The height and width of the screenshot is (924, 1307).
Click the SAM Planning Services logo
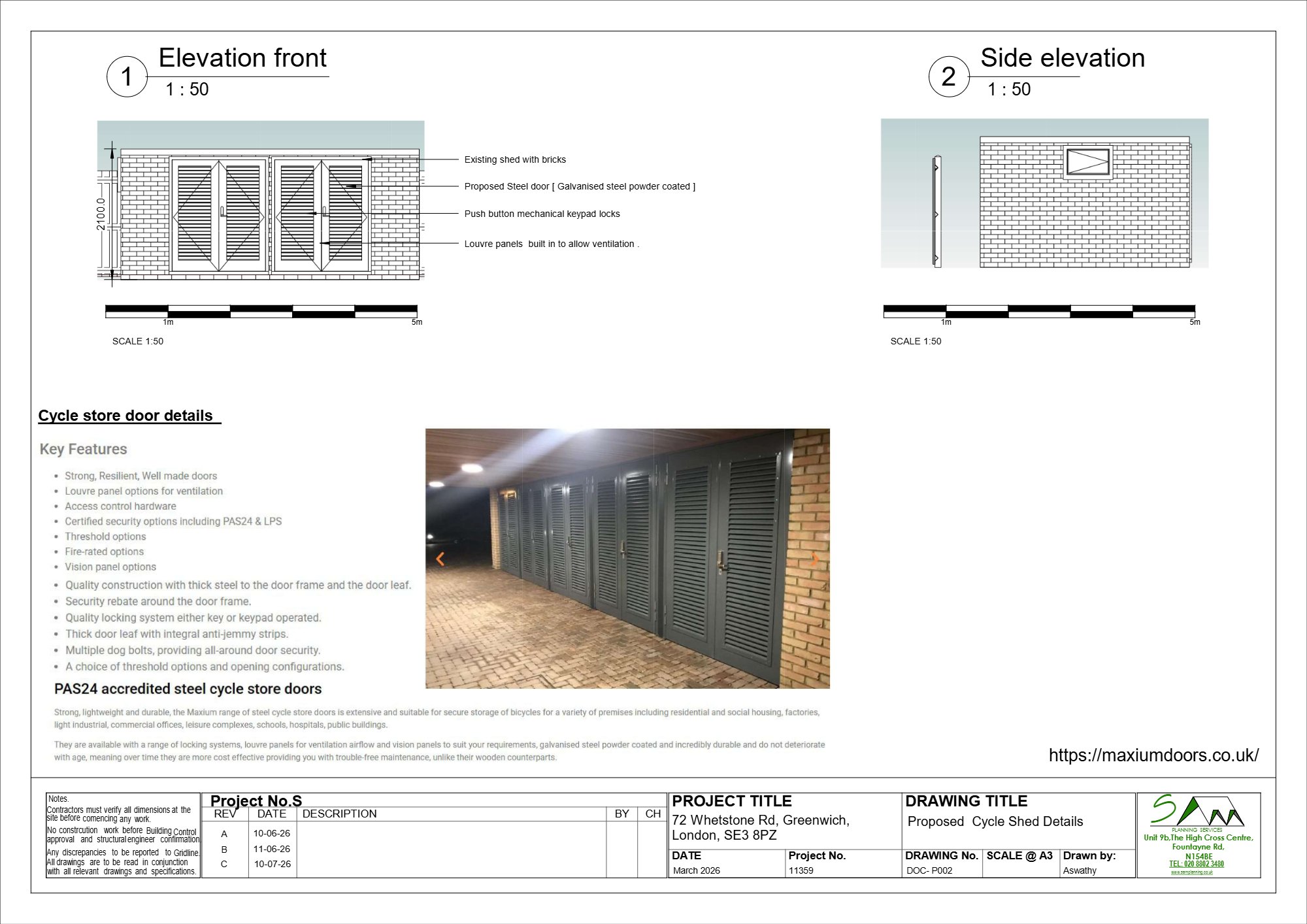click(1197, 811)
